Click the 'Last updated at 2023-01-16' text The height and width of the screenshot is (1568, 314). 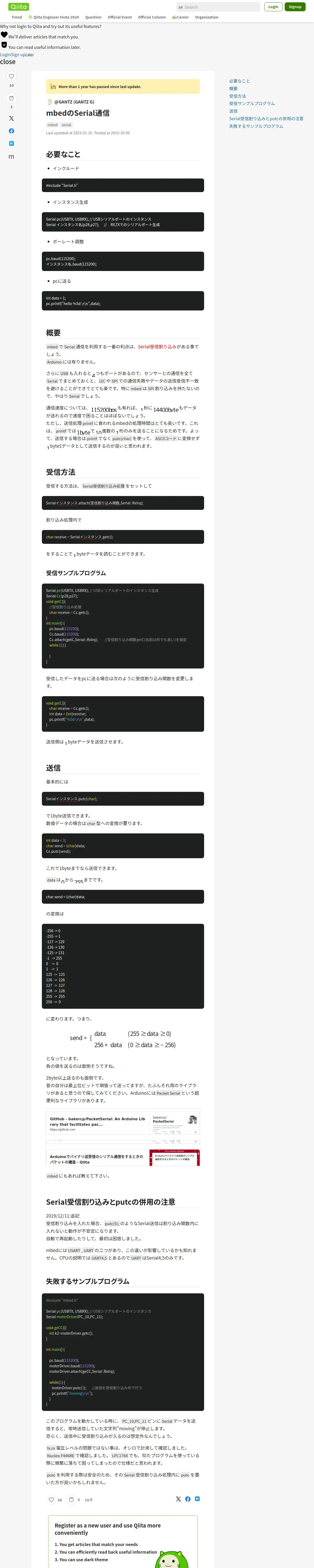[69, 133]
